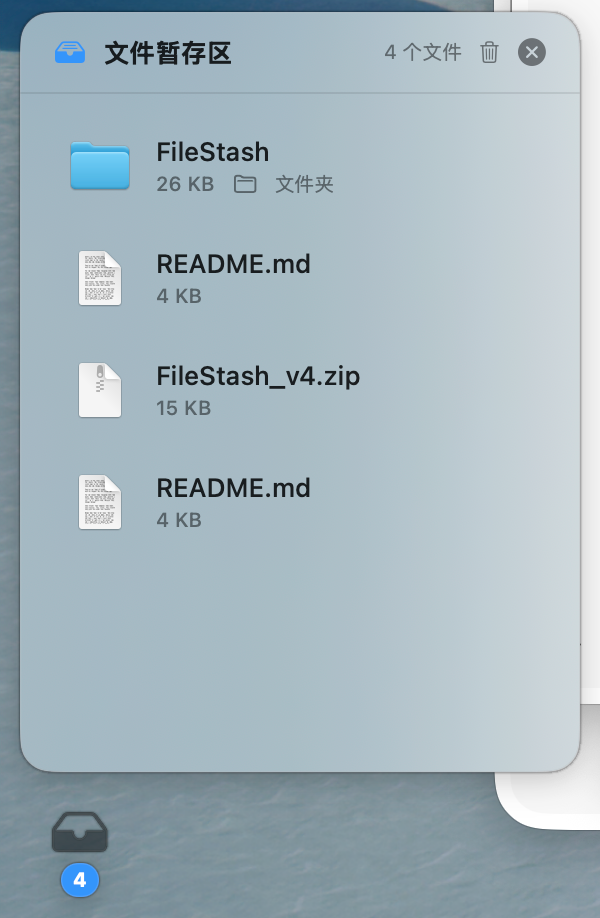The height and width of the screenshot is (918, 600).
Task: Click the 26 KB size text
Action: pos(185,184)
